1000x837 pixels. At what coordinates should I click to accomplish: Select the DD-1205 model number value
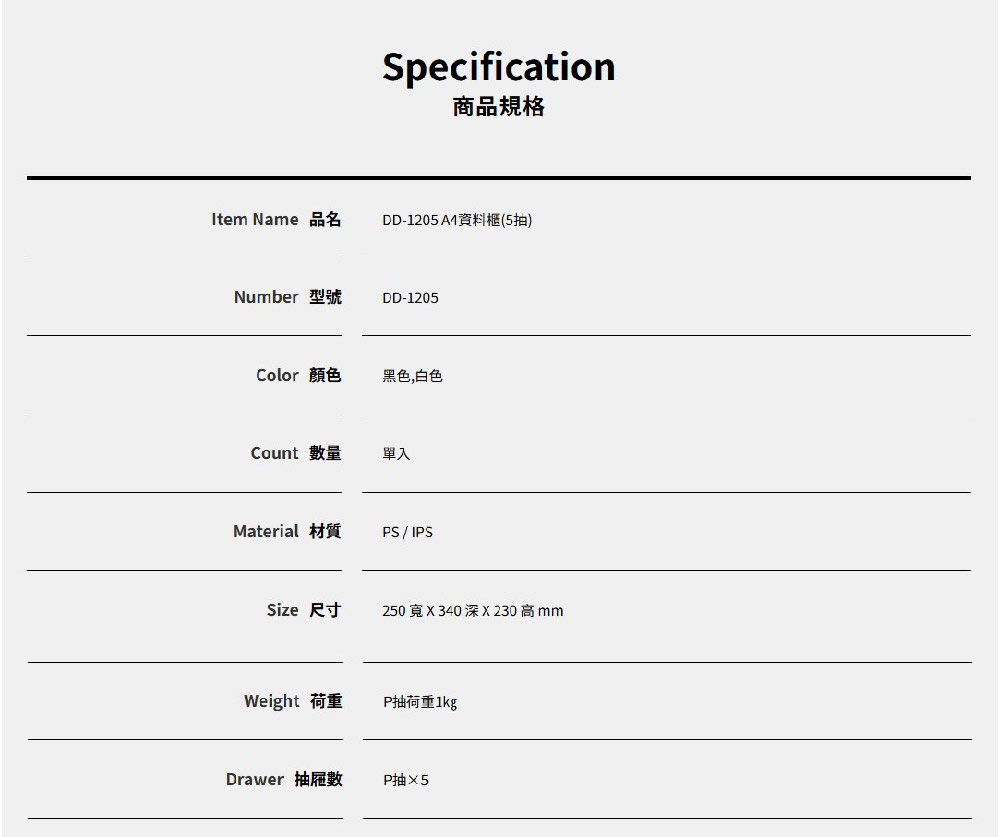click(410, 298)
